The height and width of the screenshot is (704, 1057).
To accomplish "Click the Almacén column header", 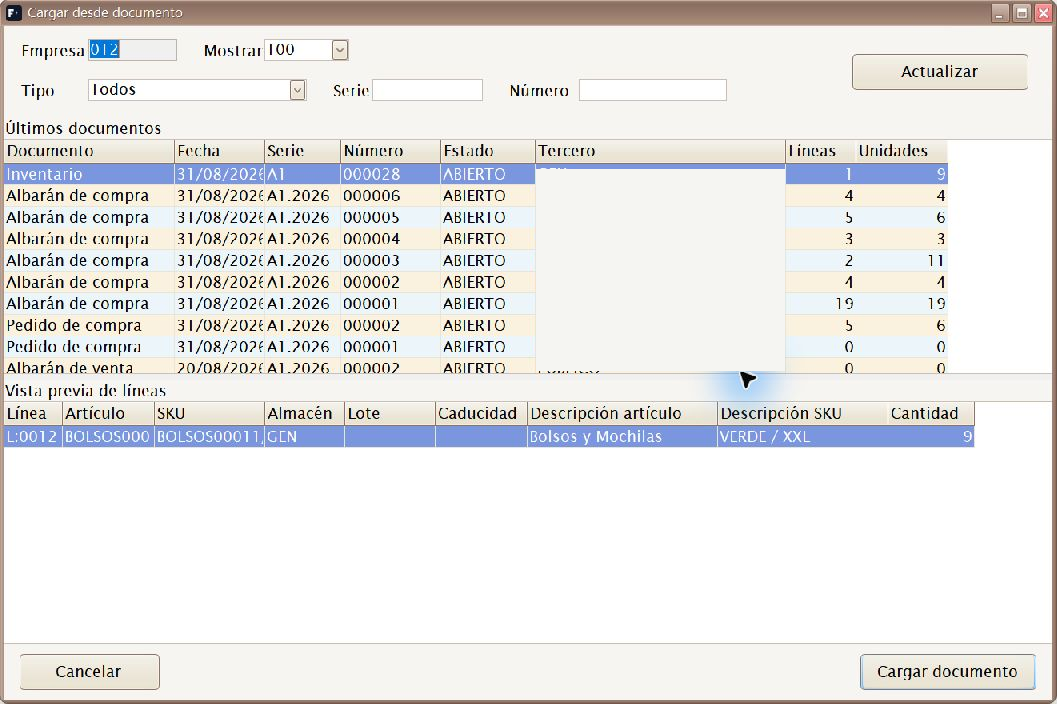I will 304,413.
